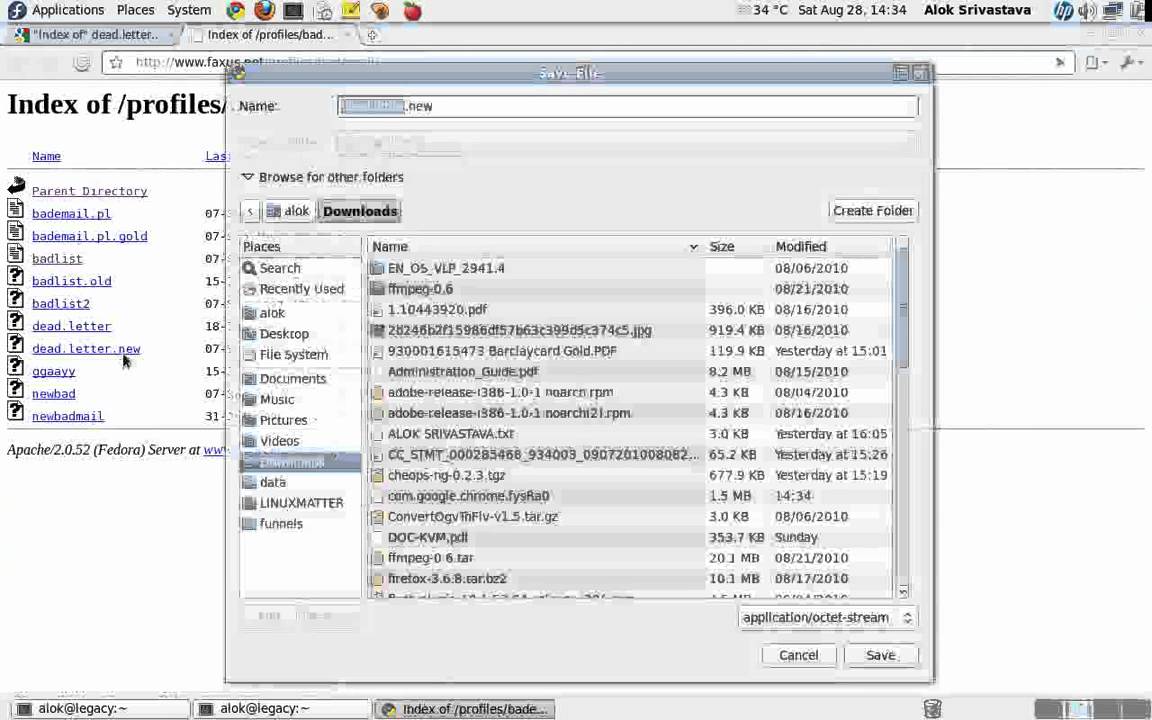Click Save in the Save dialog
1152x720 pixels.
pos(880,655)
